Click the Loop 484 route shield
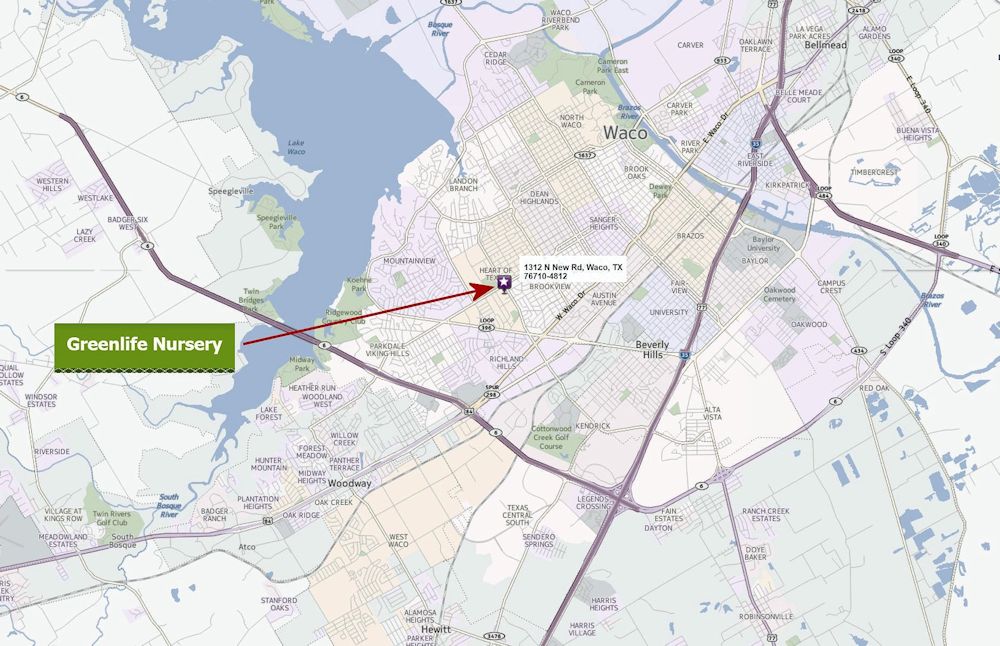 (x=824, y=191)
